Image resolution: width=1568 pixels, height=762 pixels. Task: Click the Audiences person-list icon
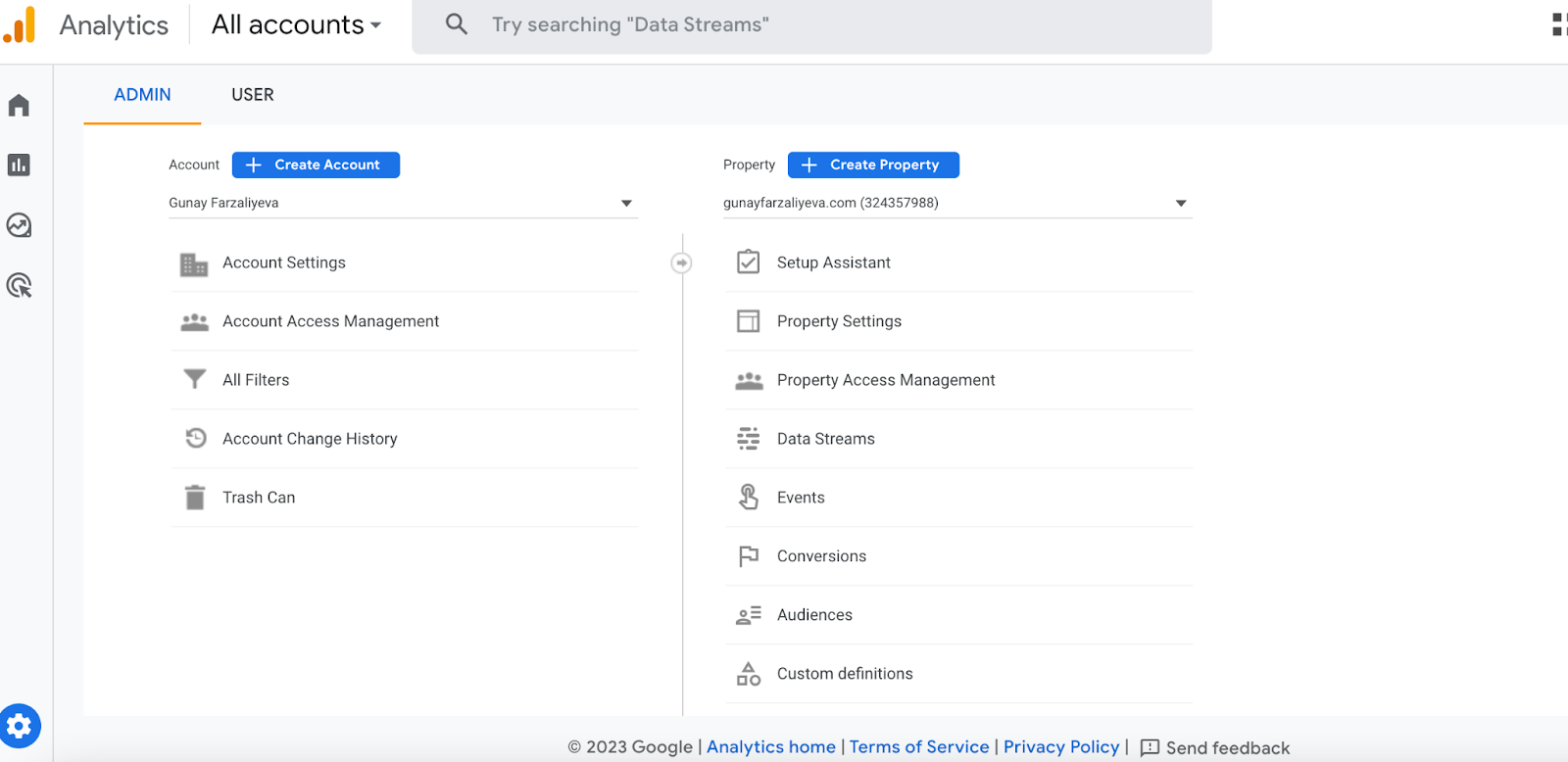pyautogui.click(x=749, y=615)
